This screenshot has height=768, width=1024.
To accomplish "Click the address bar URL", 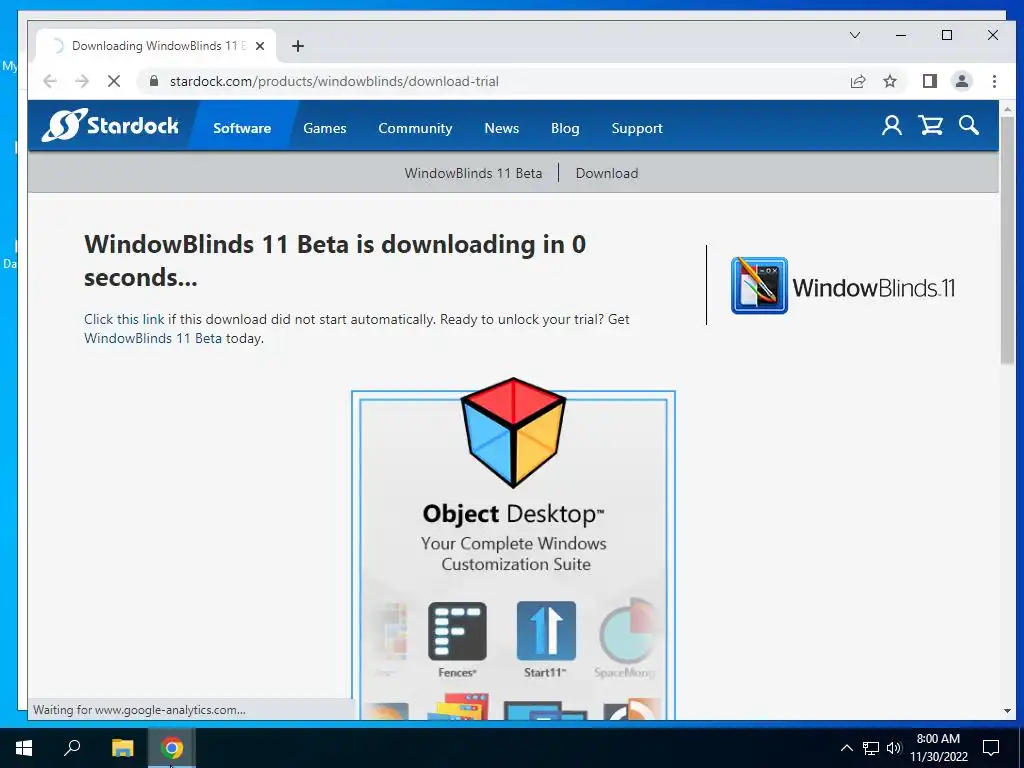I will (x=334, y=81).
